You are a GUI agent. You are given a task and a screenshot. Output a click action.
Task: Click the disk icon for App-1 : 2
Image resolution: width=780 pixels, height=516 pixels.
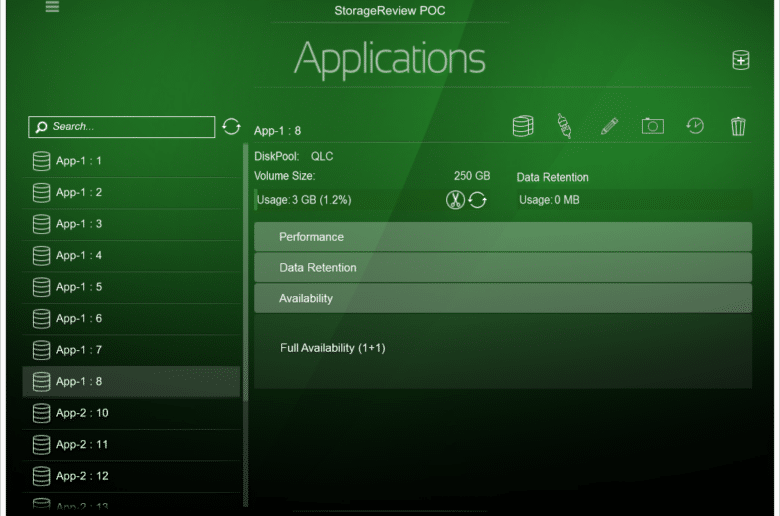click(41, 193)
